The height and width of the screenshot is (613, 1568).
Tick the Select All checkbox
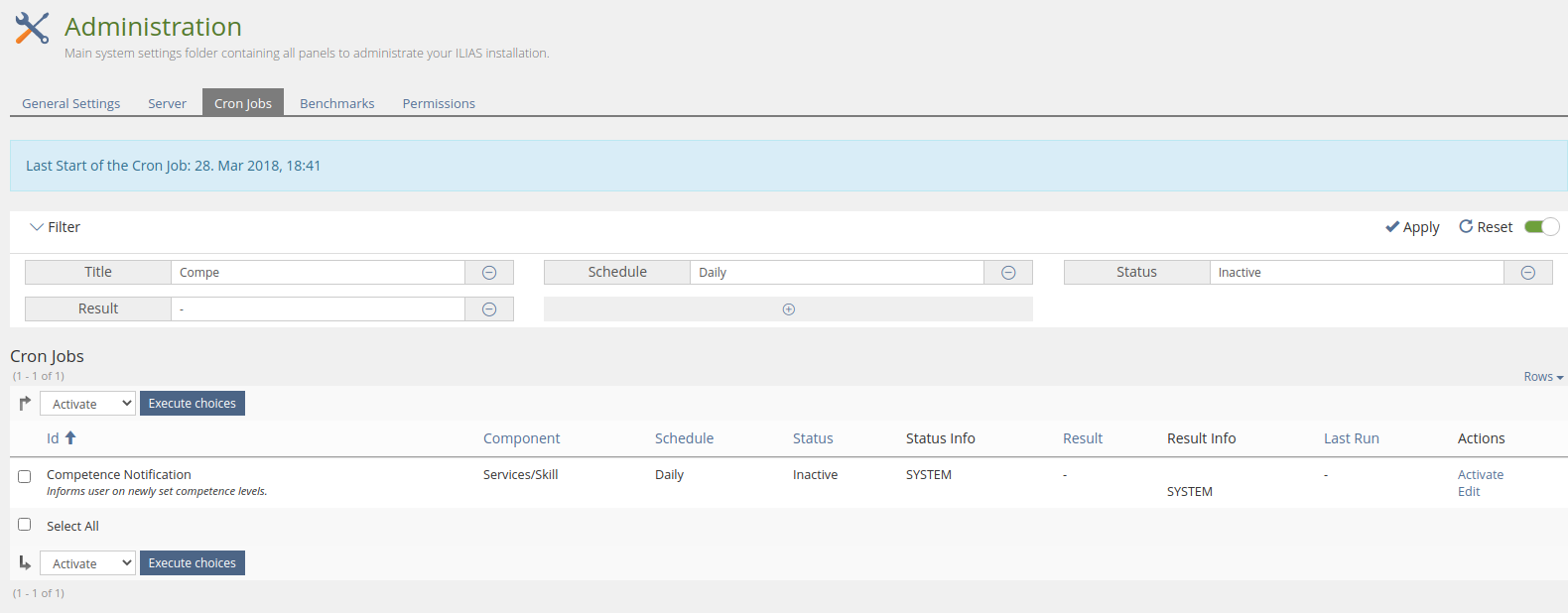(x=25, y=525)
